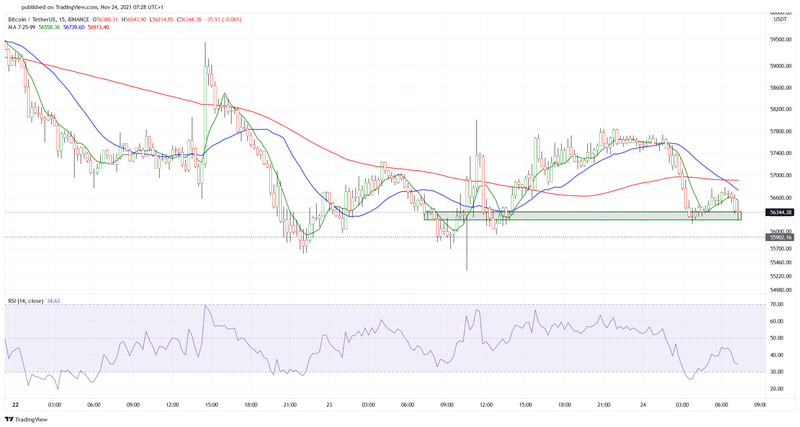Click the date label 24 on time axis
Viewport: 800px width, 427px height.
[643, 405]
